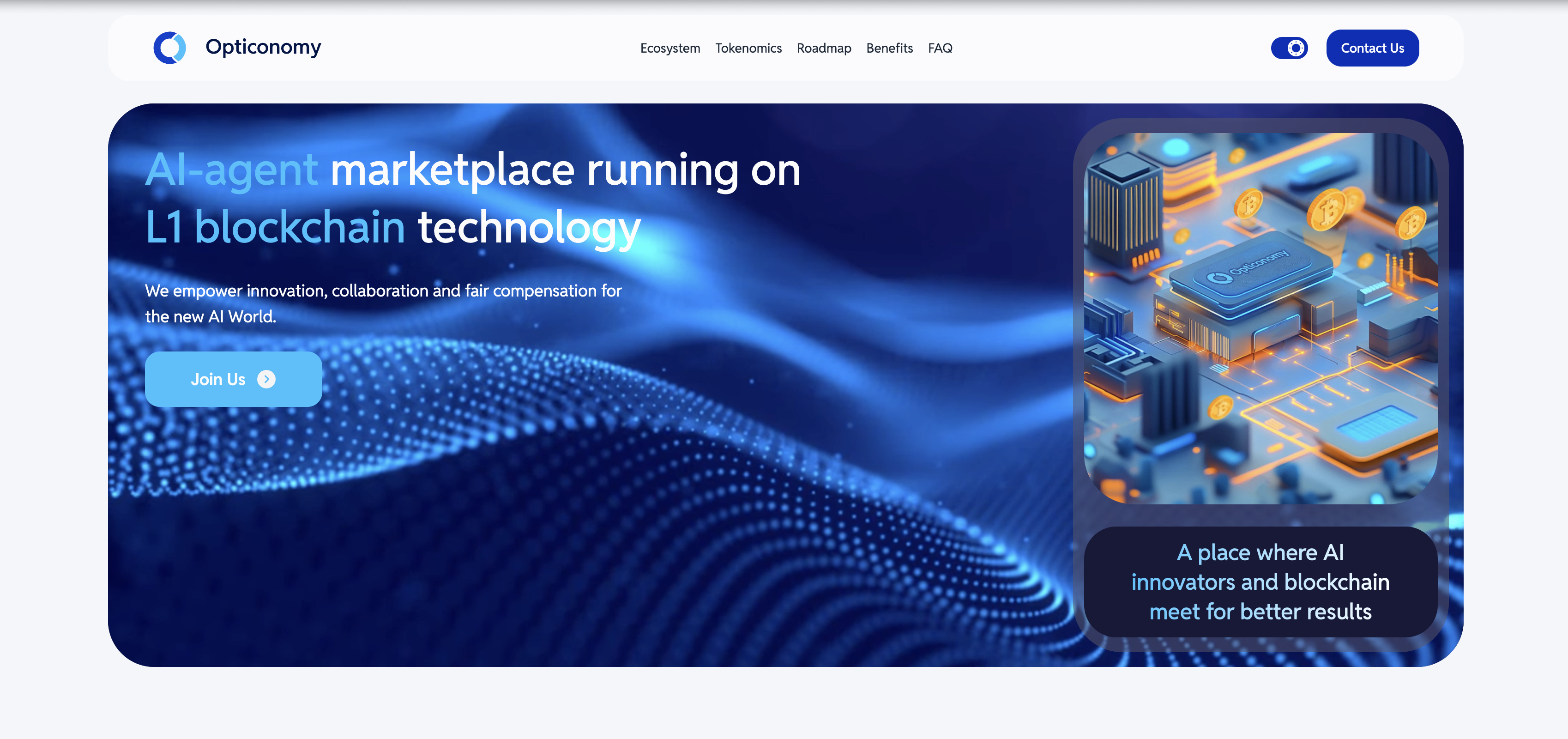This screenshot has width=1568, height=739.
Task: Click the "A place where AI innovators" caption card
Action: [1260, 582]
